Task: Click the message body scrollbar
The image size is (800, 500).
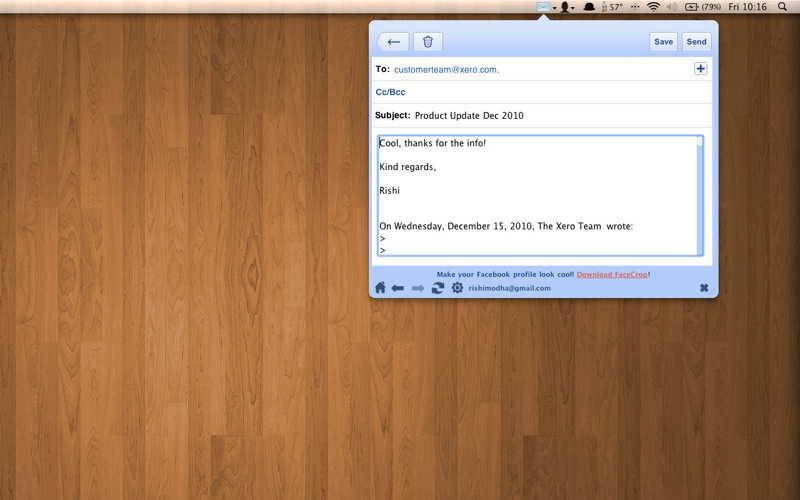Action: point(699,195)
